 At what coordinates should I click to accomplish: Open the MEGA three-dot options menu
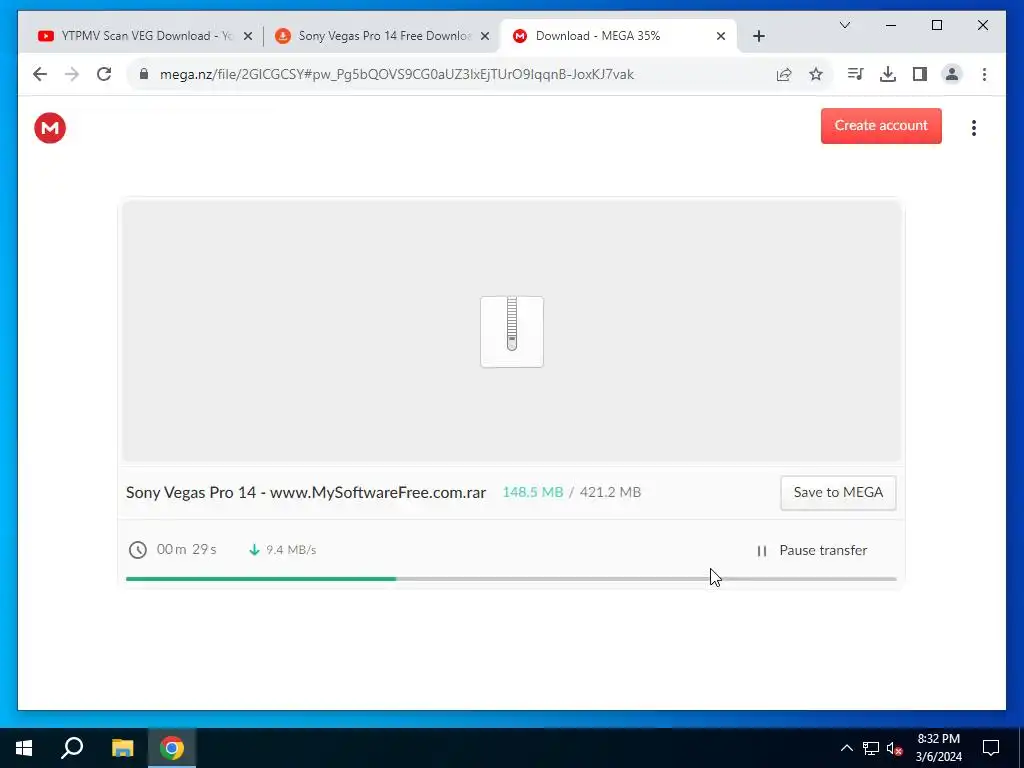[x=974, y=127]
